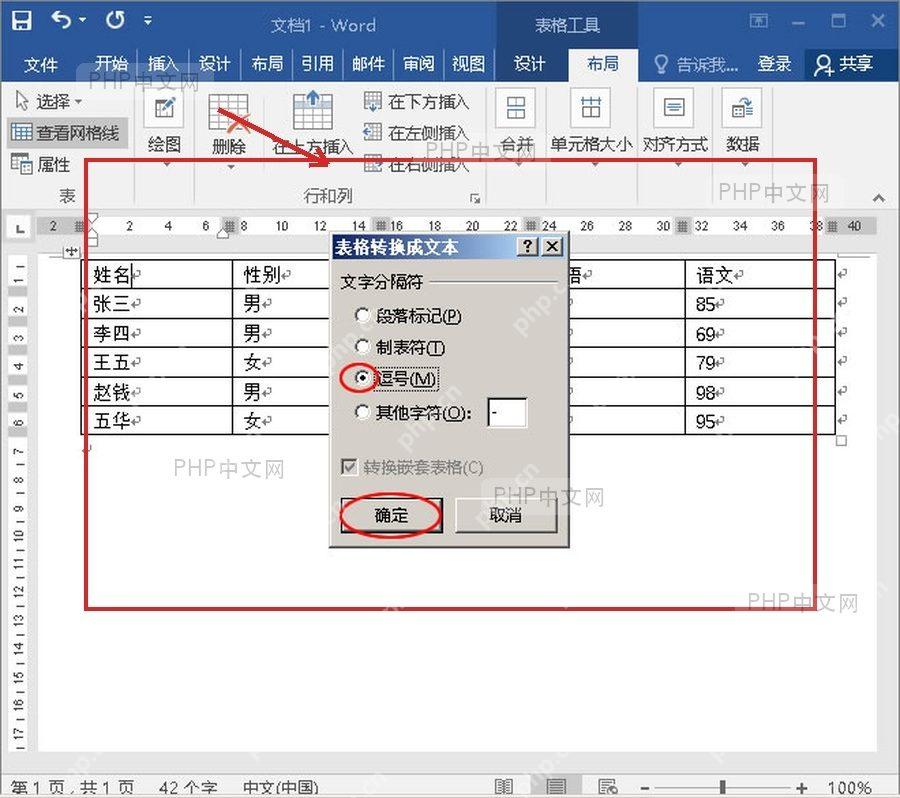
Task: Select the 逗号(M) radio option
Action: (x=396, y=378)
